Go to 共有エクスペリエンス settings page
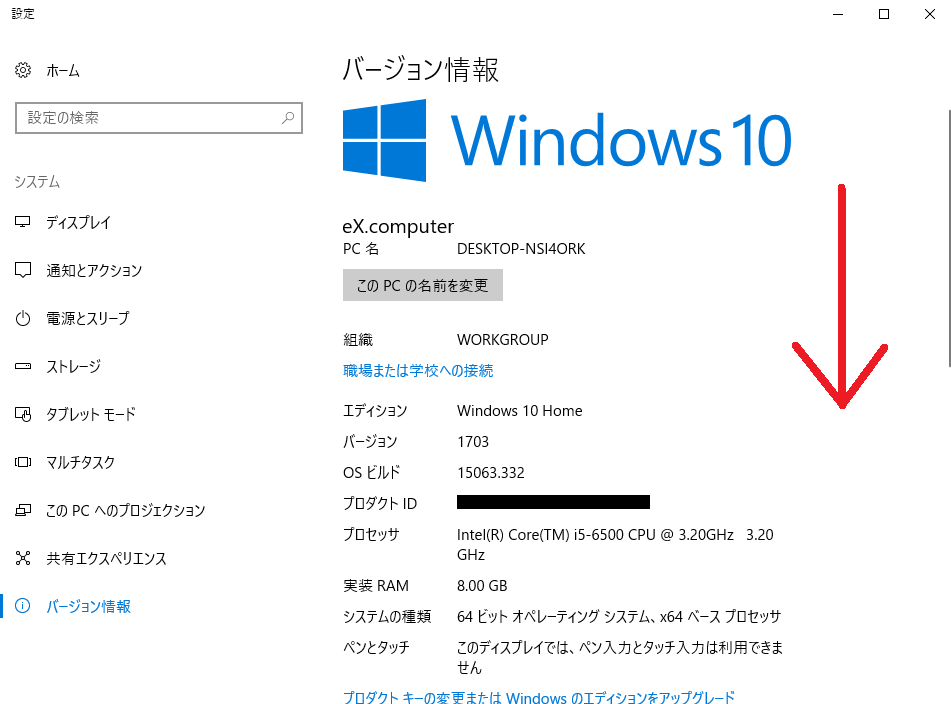Image resolution: width=951 pixels, height=704 pixels. 106,559
